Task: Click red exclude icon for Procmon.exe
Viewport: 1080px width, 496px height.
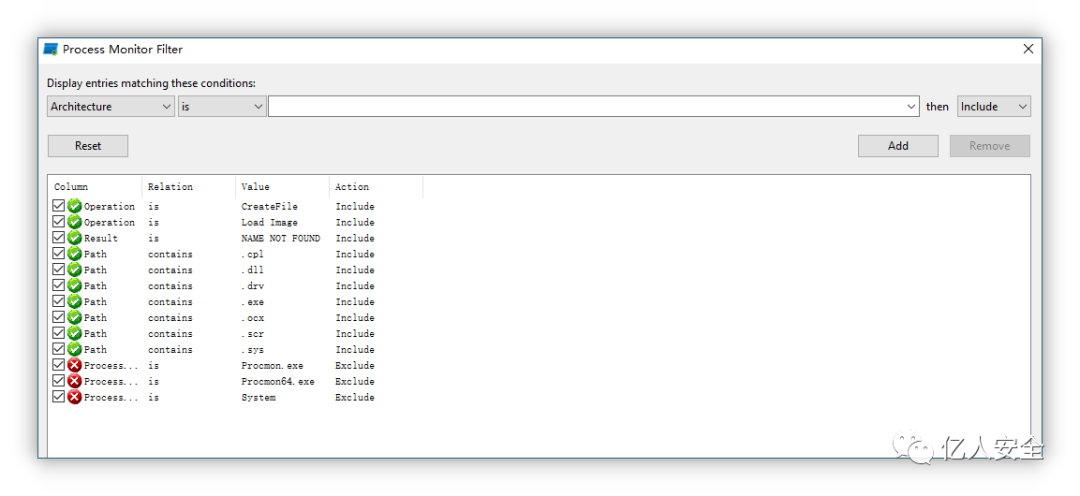Action: (x=74, y=365)
